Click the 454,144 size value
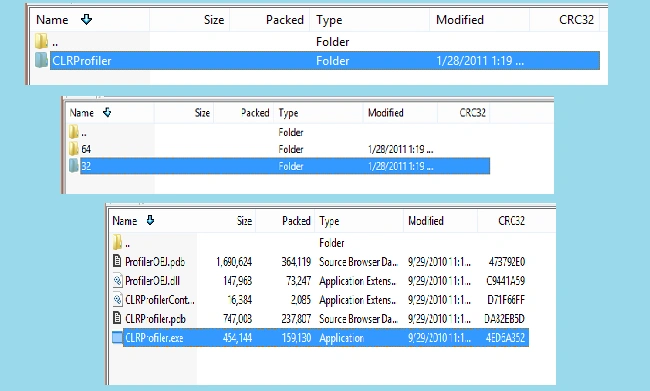This screenshot has height=391, width=650. point(238,338)
